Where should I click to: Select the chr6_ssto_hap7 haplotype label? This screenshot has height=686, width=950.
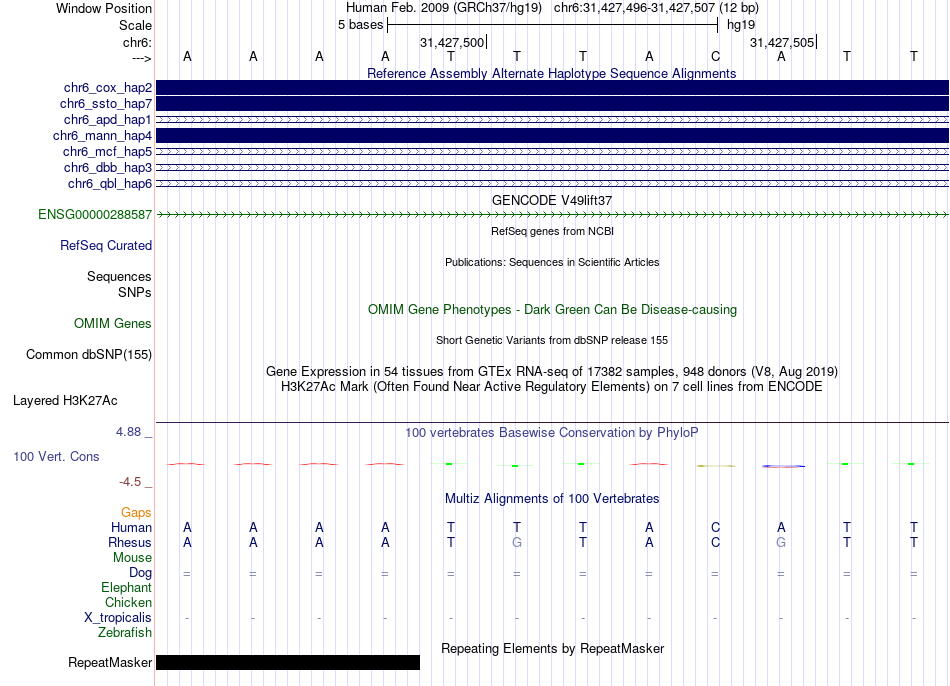(x=106, y=104)
